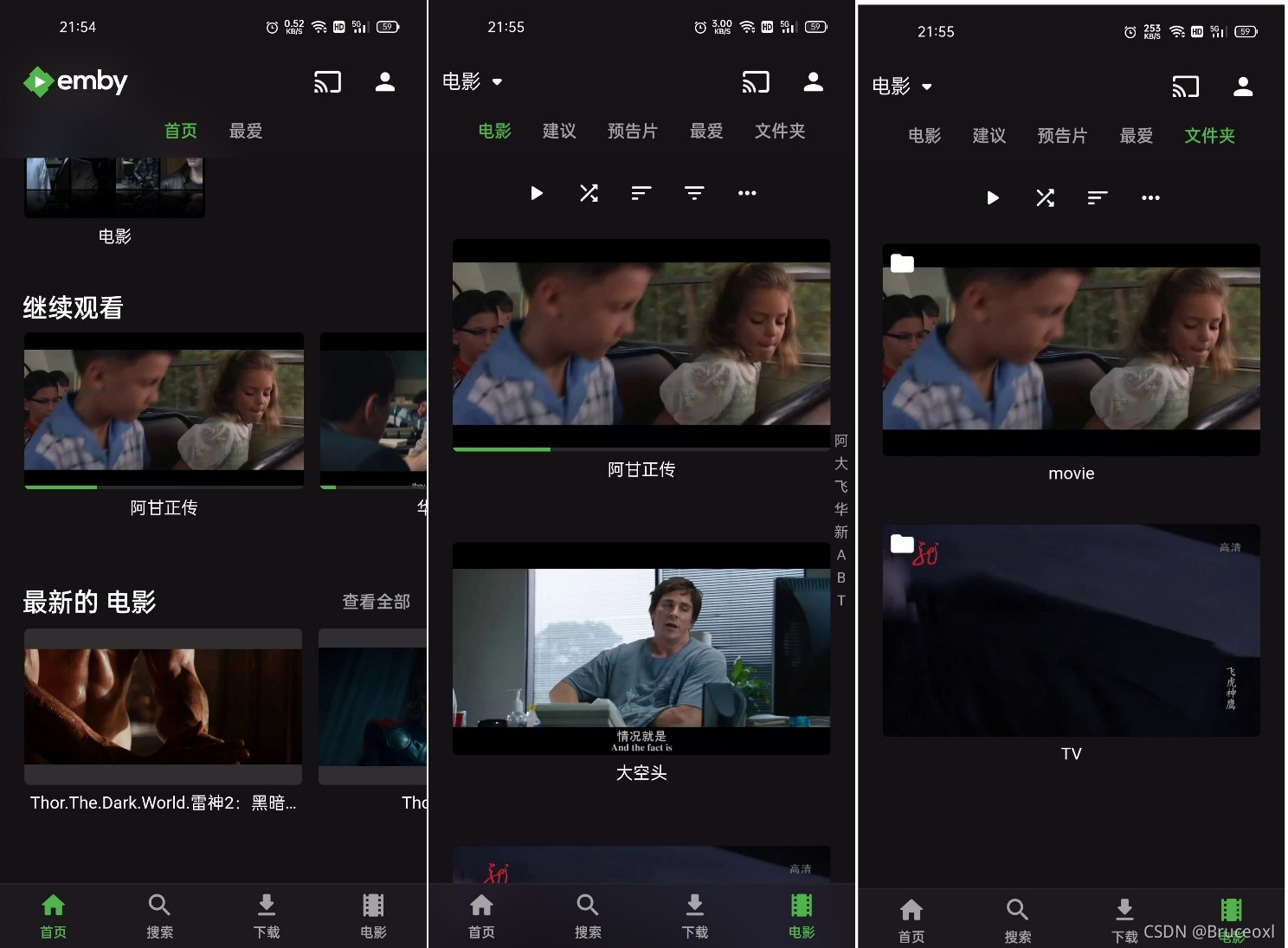Expand the 电影 library dropdown in the right screen
This screenshot has width=1288, height=948.
tap(902, 86)
